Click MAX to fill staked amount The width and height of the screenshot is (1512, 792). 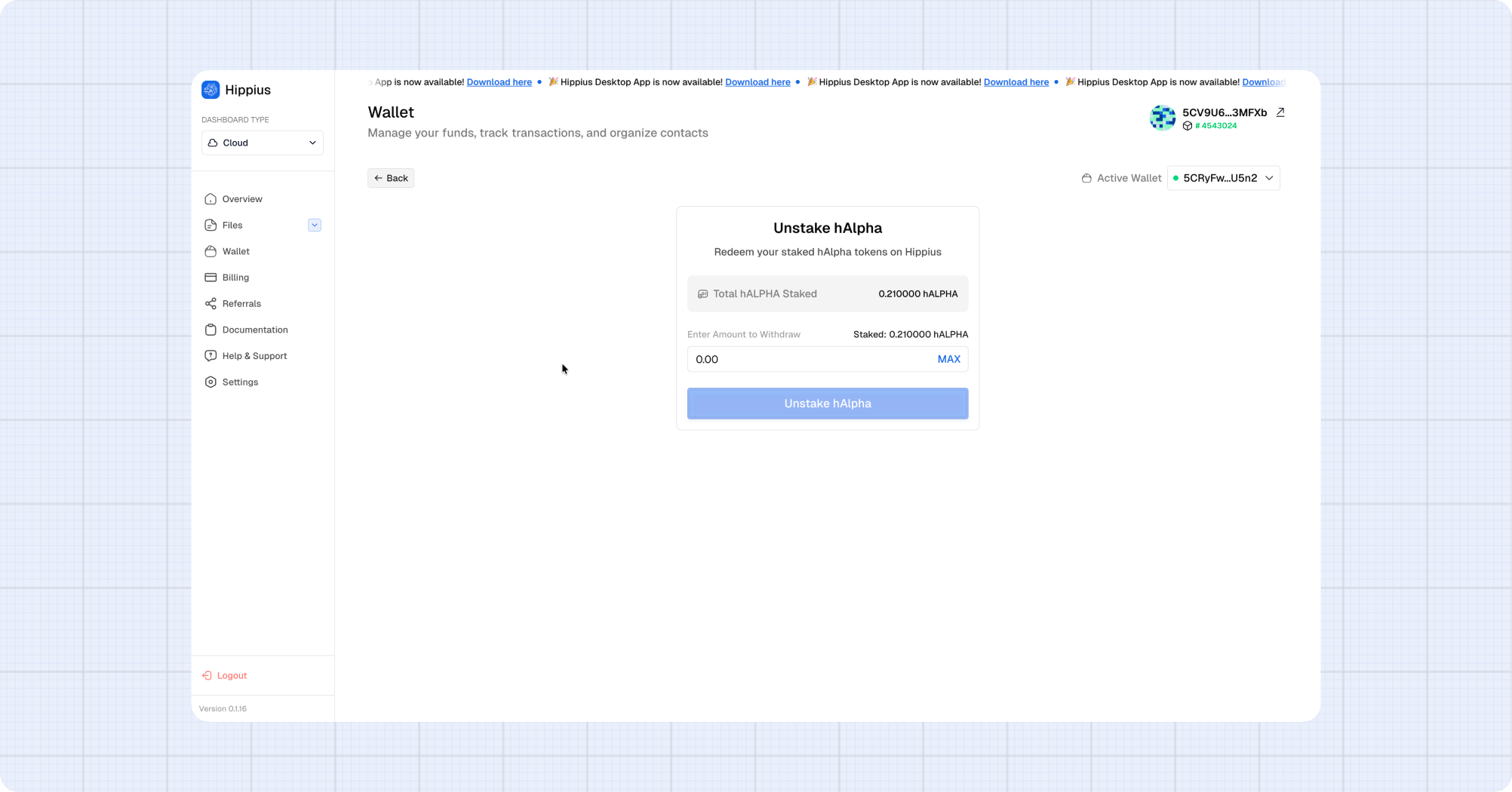(948, 359)
